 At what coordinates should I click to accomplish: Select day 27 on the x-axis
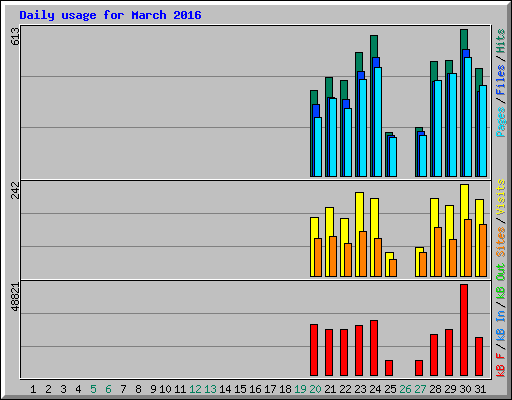420,389
